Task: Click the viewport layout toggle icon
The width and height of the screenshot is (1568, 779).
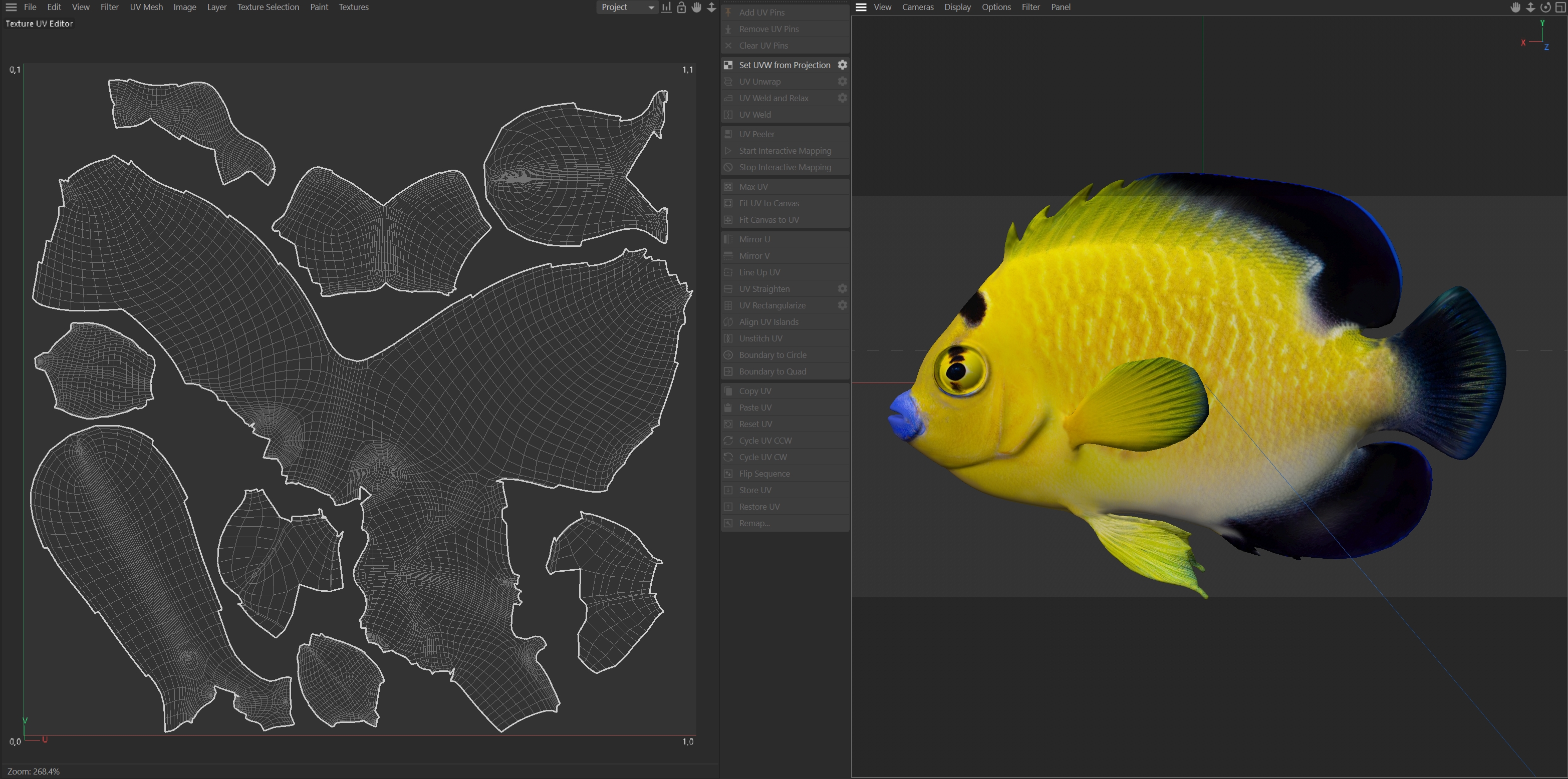Action: (1560, 8)
